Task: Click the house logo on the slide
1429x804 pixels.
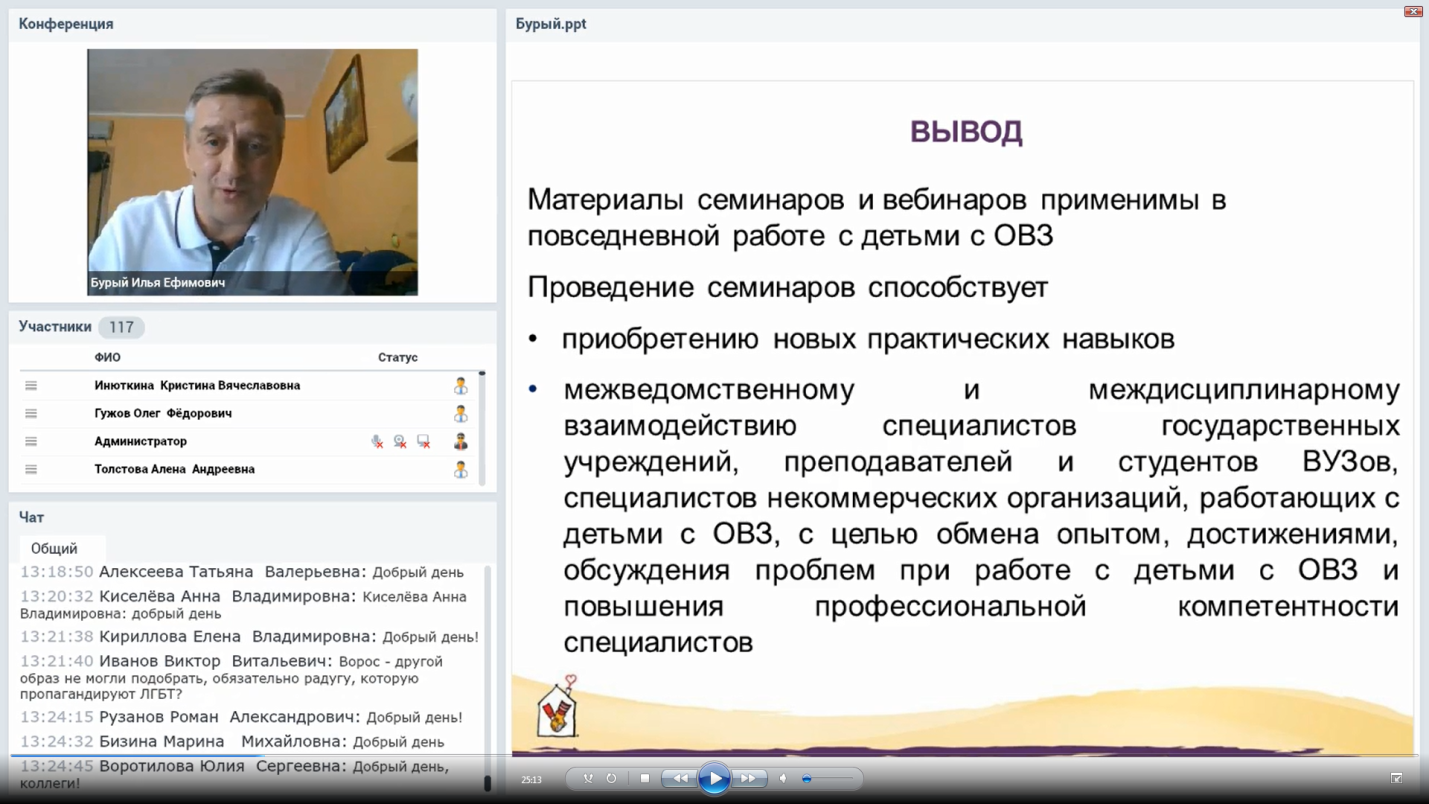Action: point(557,708)
